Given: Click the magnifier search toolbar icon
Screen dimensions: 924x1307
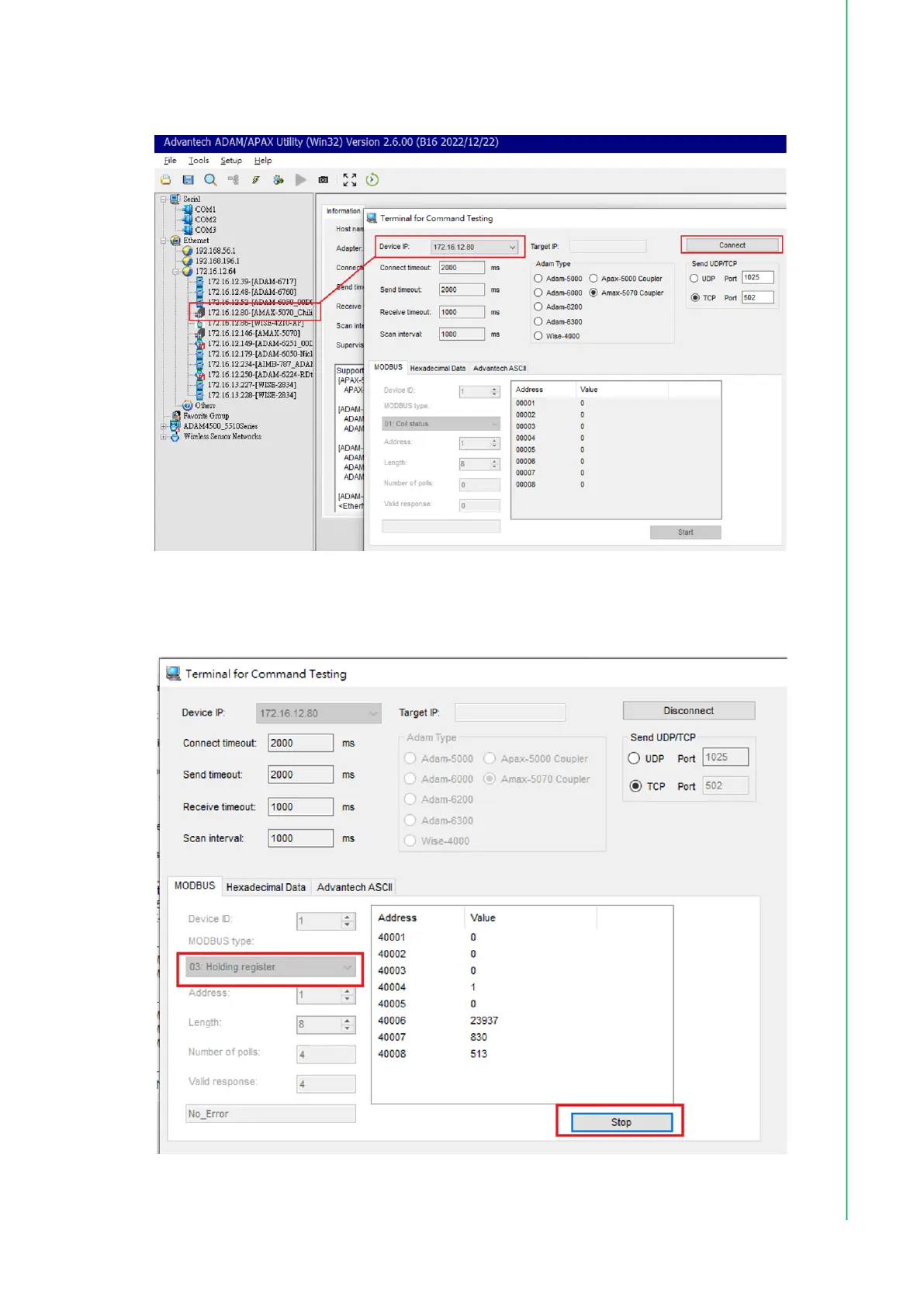Looking at the screenshot, I should [x=210, y=180].
